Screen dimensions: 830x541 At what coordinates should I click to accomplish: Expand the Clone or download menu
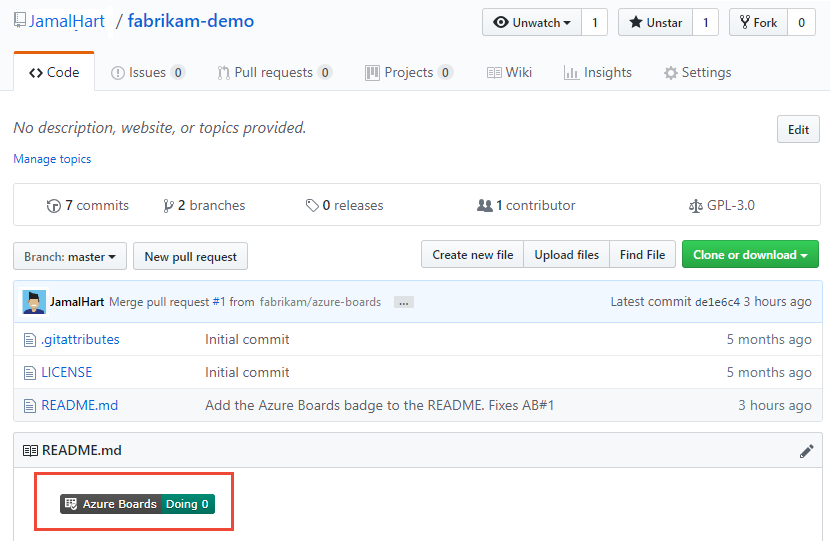tap(750, 255)
